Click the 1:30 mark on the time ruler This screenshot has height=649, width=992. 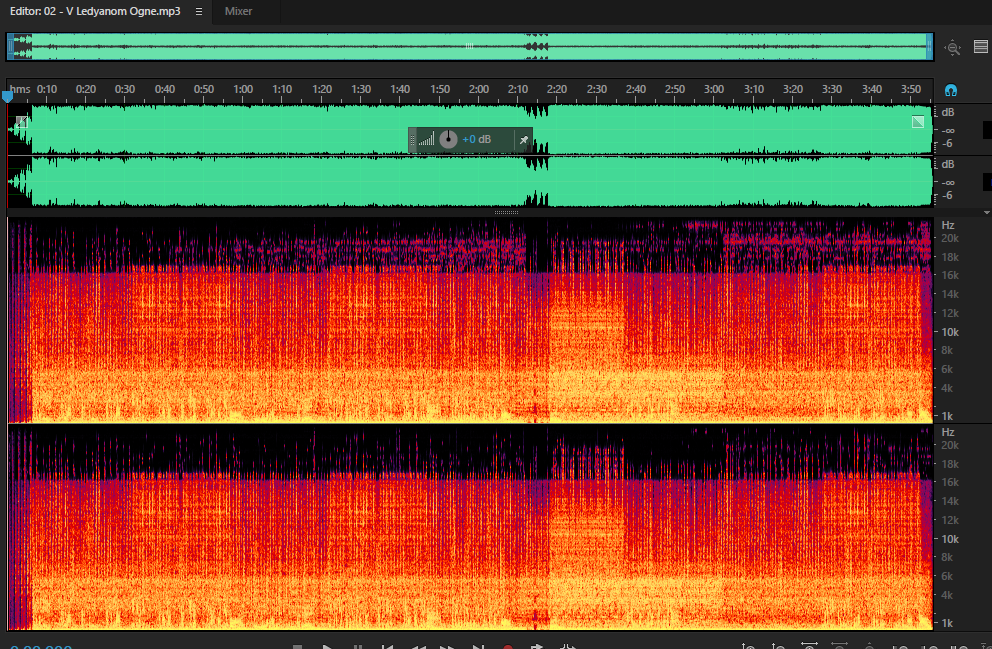point(361,89)
